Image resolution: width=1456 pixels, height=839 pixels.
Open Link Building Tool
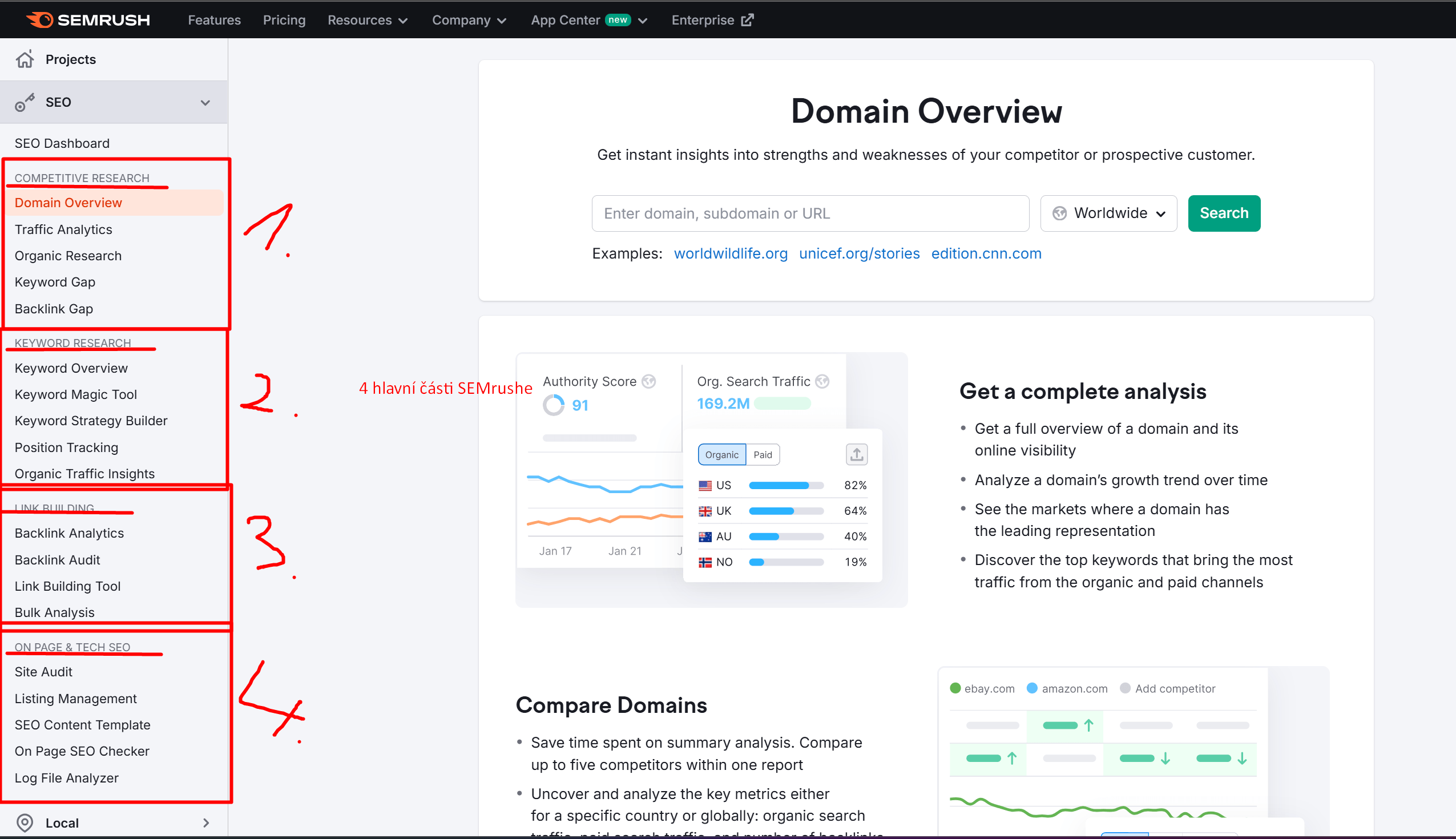[67, 587]
